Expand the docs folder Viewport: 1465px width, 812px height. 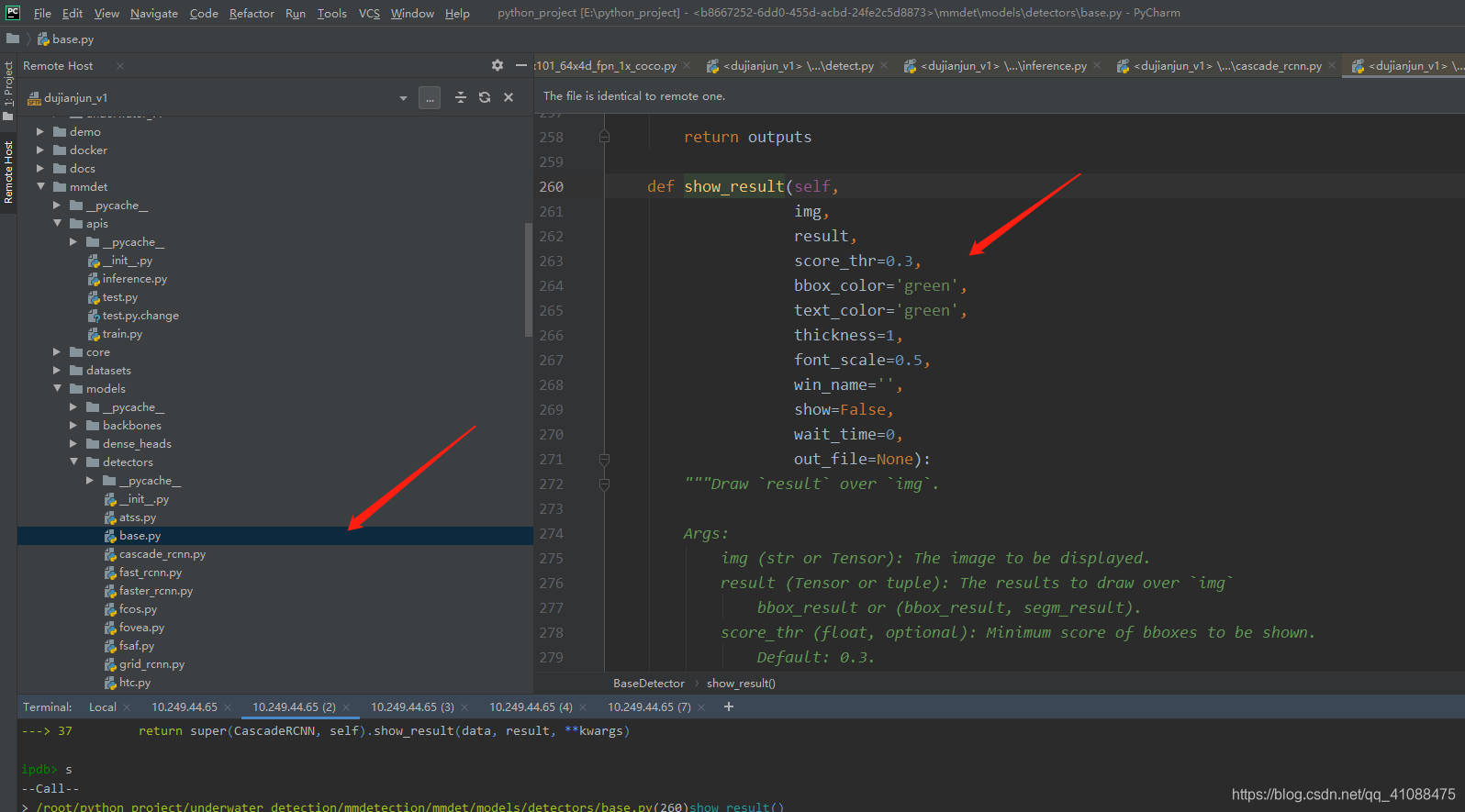[x=40, y=169]
